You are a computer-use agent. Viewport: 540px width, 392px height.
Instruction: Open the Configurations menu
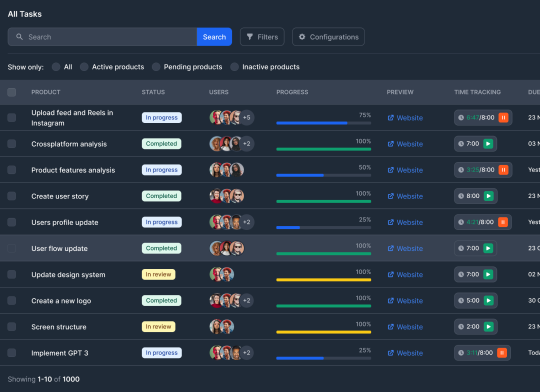pos(328,37)
